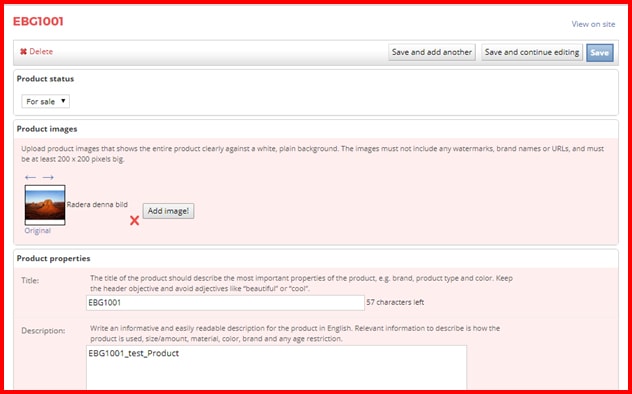The image size is (632, 394).
Task: Click the Description field label
Action: point(43,331)
